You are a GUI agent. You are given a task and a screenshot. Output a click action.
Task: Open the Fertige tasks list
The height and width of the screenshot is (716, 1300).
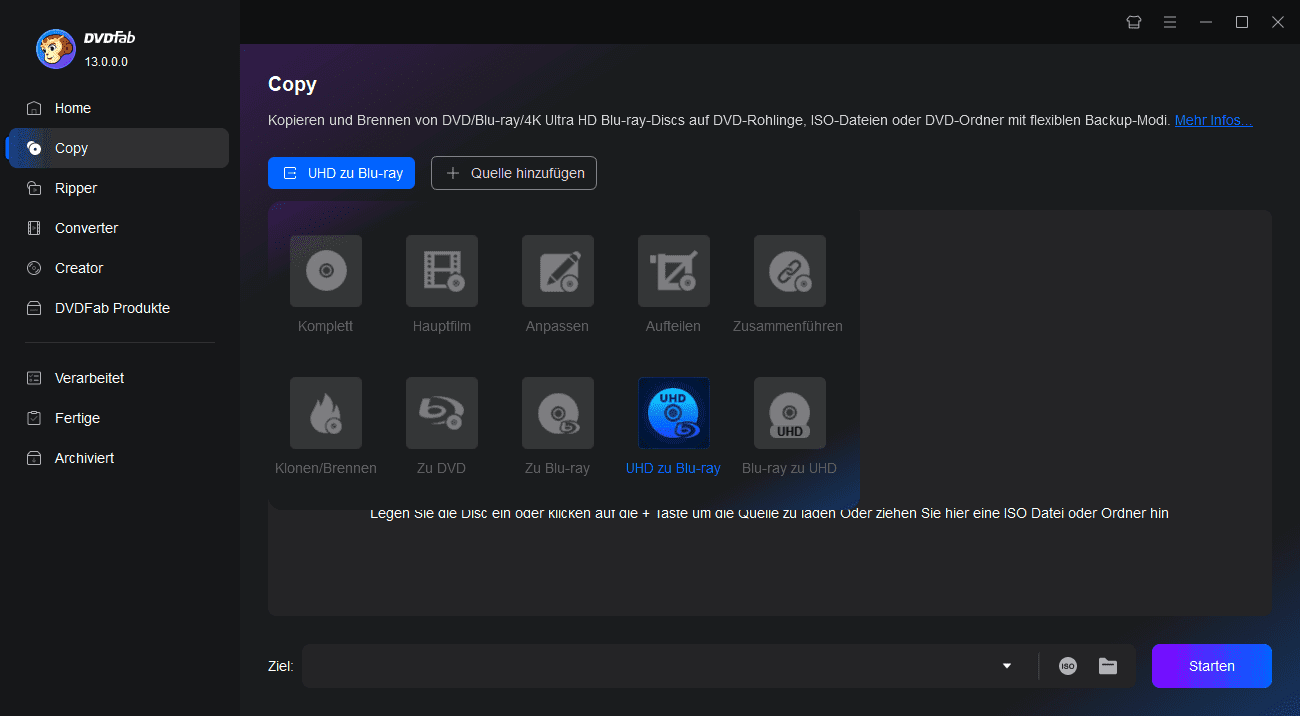click(118, 418)
